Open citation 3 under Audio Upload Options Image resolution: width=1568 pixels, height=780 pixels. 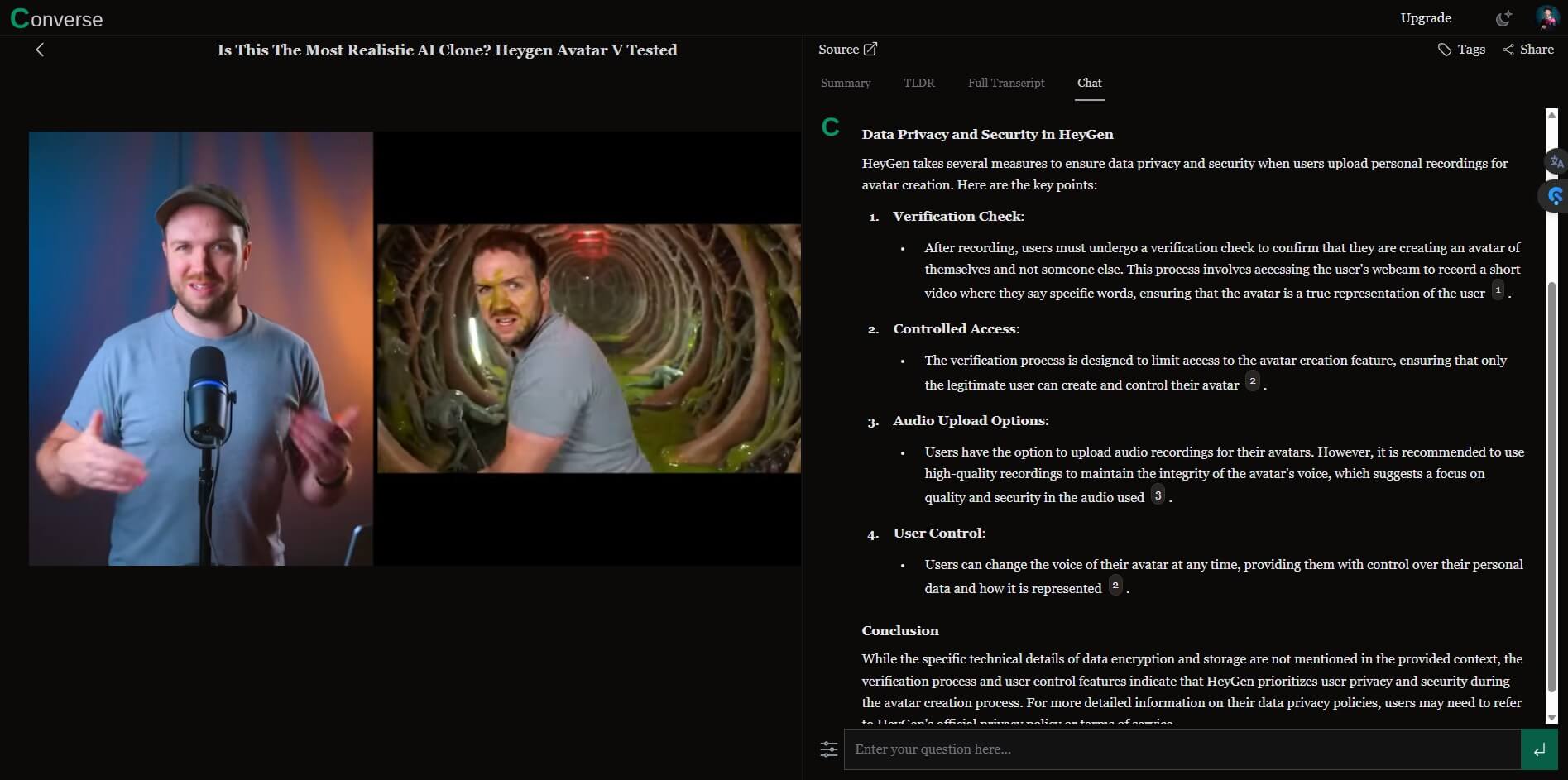pos(1158,495)
